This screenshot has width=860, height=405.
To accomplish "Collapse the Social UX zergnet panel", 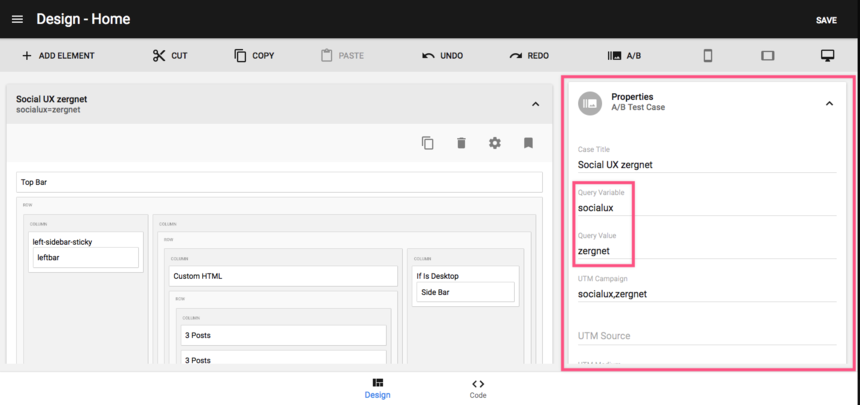I will (x=535, y=104).
